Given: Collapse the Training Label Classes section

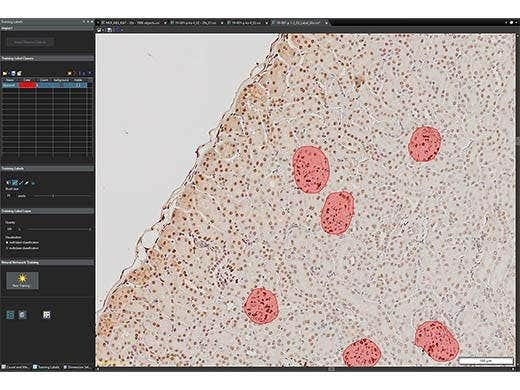Looking at the screenshot, I should click(47, 58).
